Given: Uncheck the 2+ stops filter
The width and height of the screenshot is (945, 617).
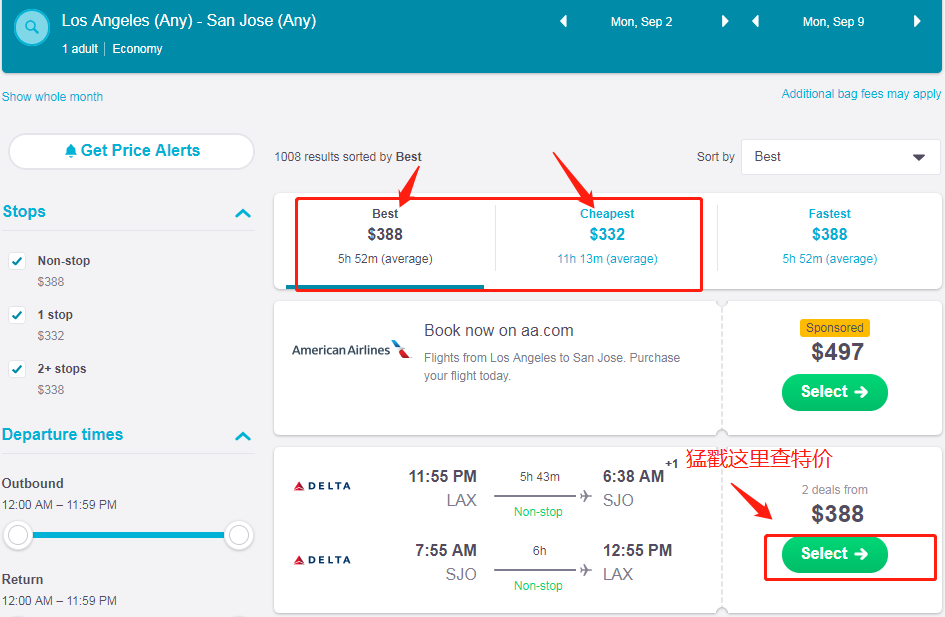Looking at the screenshot, I should click(17, 369).
